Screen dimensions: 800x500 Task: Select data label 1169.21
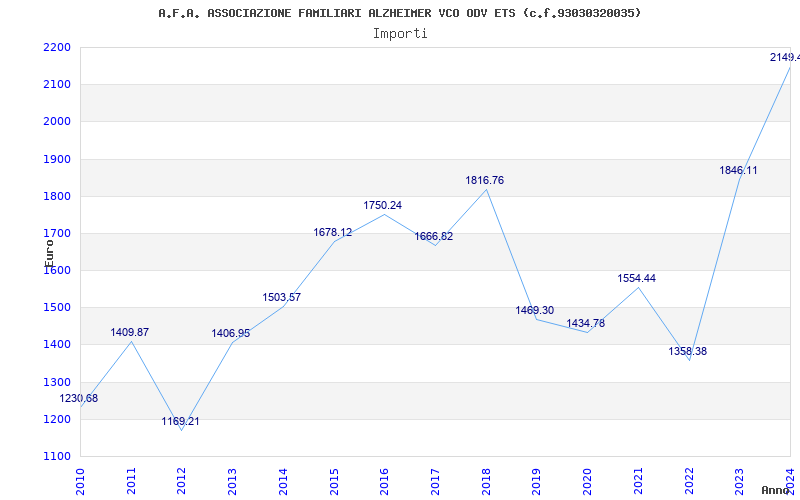(x=181, y=421)
